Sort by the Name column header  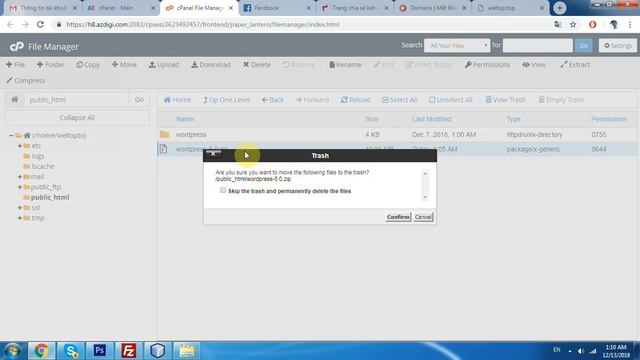tap(184, 119)
